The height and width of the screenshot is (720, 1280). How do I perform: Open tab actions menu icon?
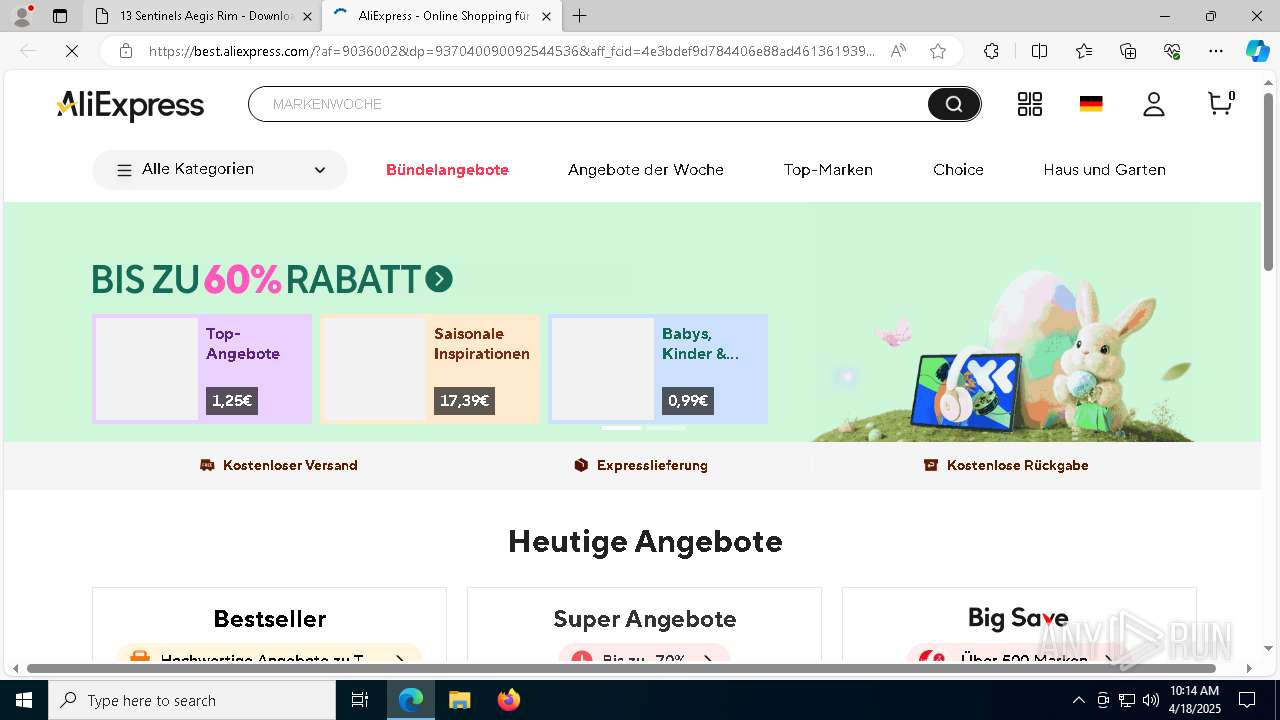[60, 16]
